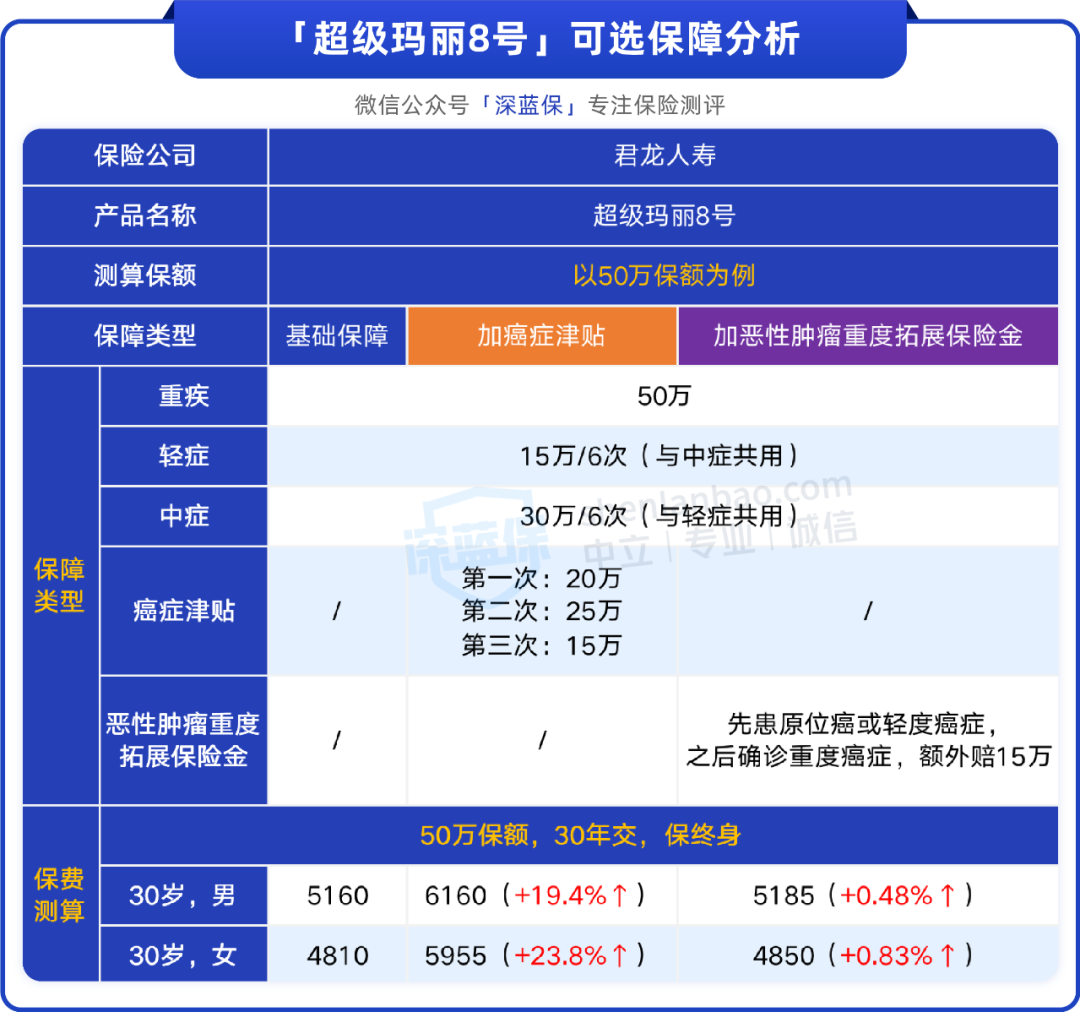
Task: Click the 测算保额 row label
Action: tap(145, 276)
